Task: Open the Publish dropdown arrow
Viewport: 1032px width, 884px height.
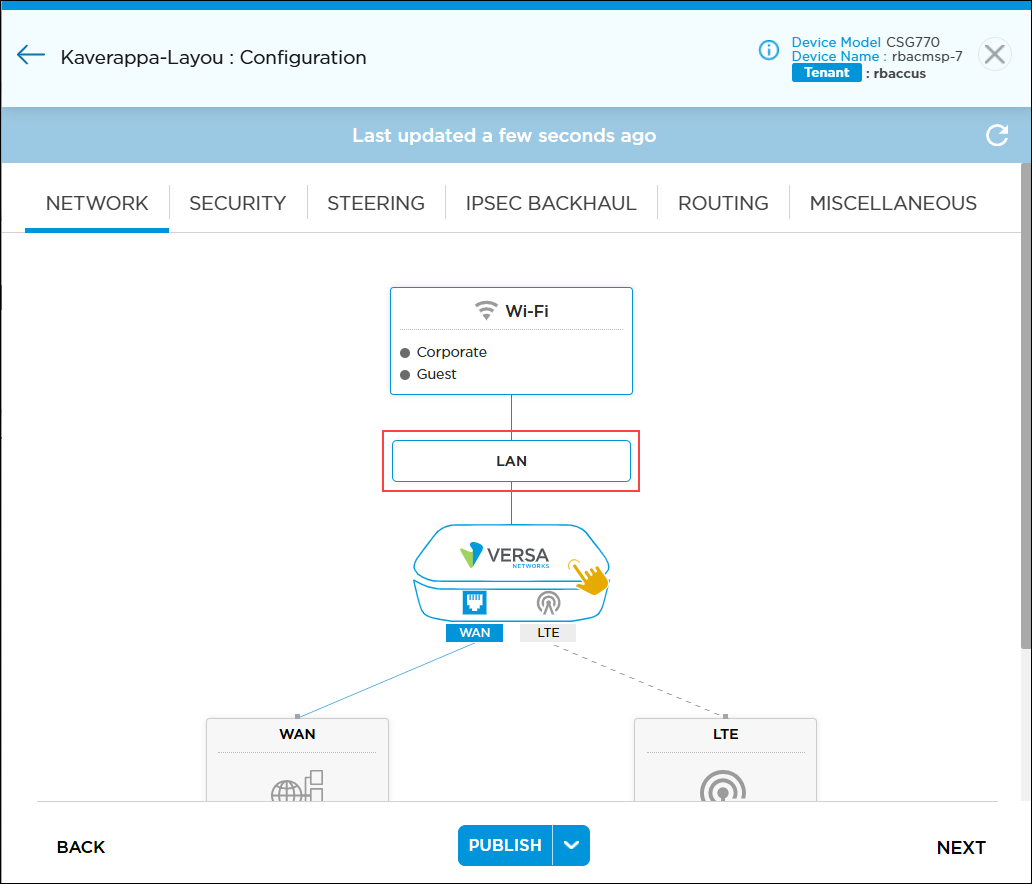Action: pos(571,845)
